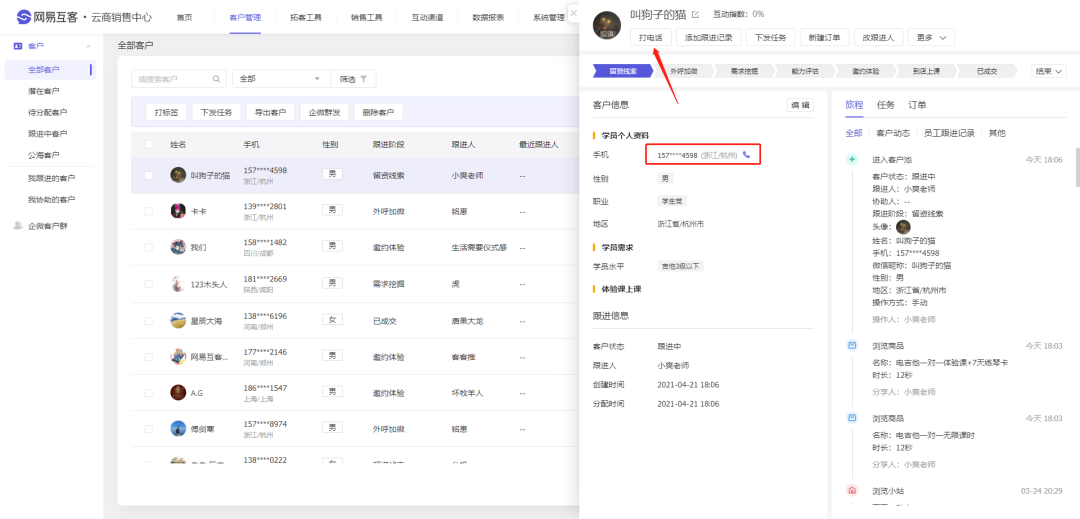Click the customer avatar in the detail header
Screen dimensions: 1080x519
(x=607, y=26)
